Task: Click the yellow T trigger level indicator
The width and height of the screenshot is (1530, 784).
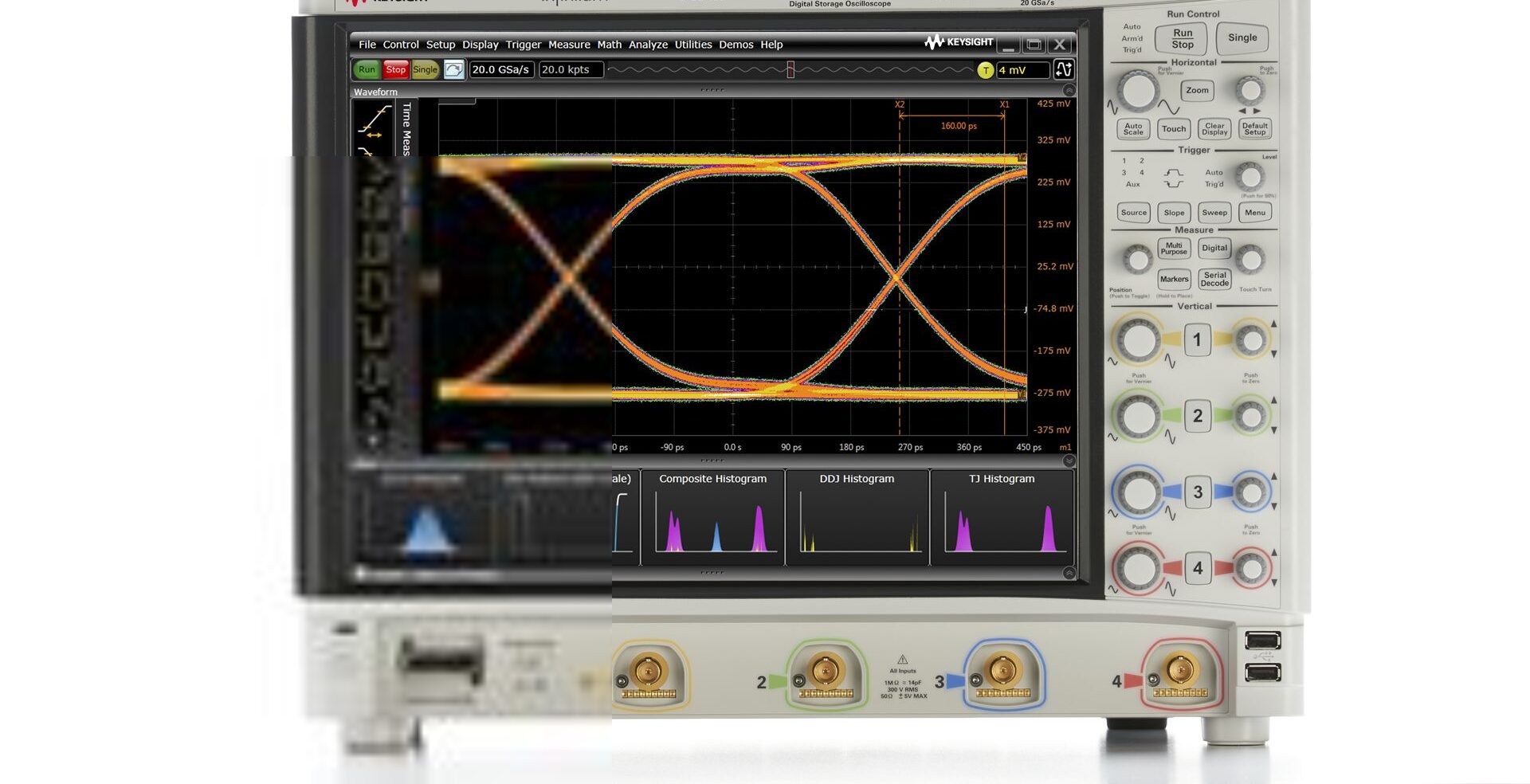Action: coord(985,70)
